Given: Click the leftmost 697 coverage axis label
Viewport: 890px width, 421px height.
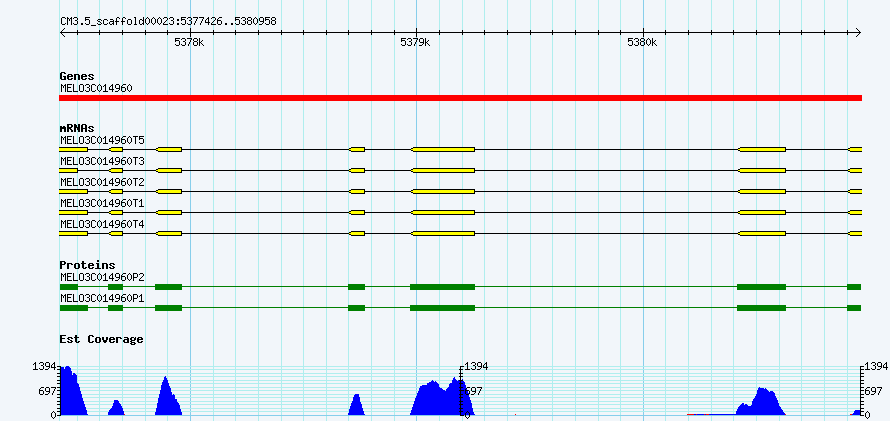Looking at the screenshot, I should pyautogui.click(x=46, y=391).
